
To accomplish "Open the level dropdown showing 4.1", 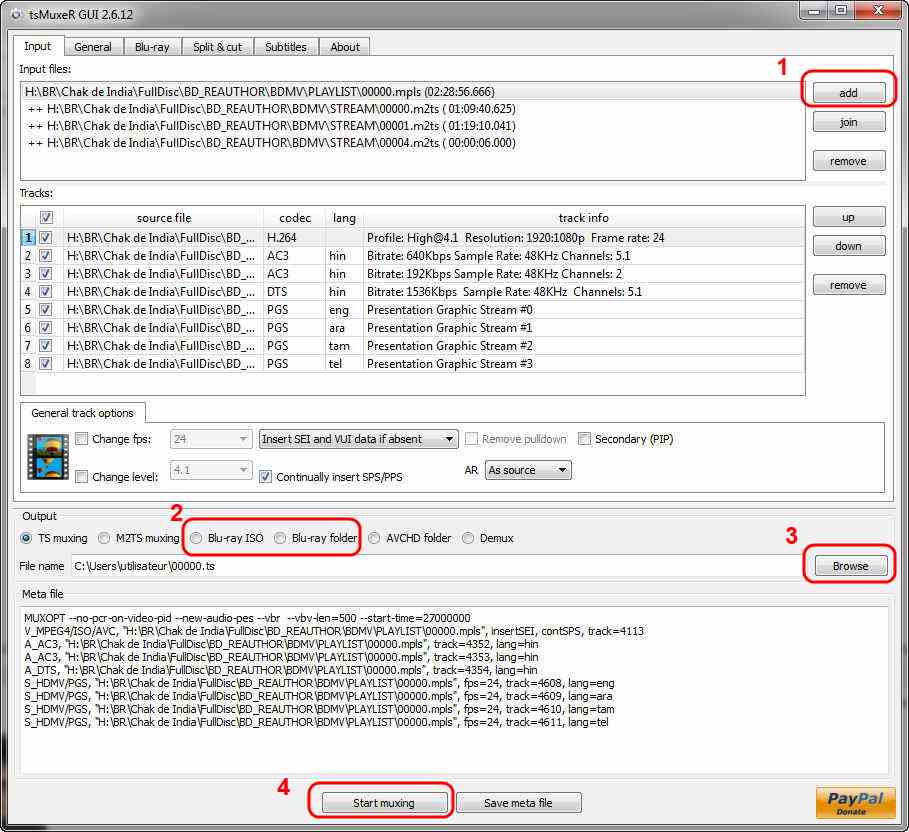I will [x=211, y=470].
